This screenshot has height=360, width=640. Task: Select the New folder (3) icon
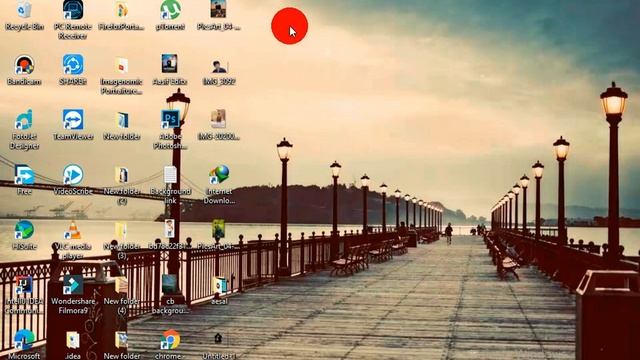click(121, 230)
